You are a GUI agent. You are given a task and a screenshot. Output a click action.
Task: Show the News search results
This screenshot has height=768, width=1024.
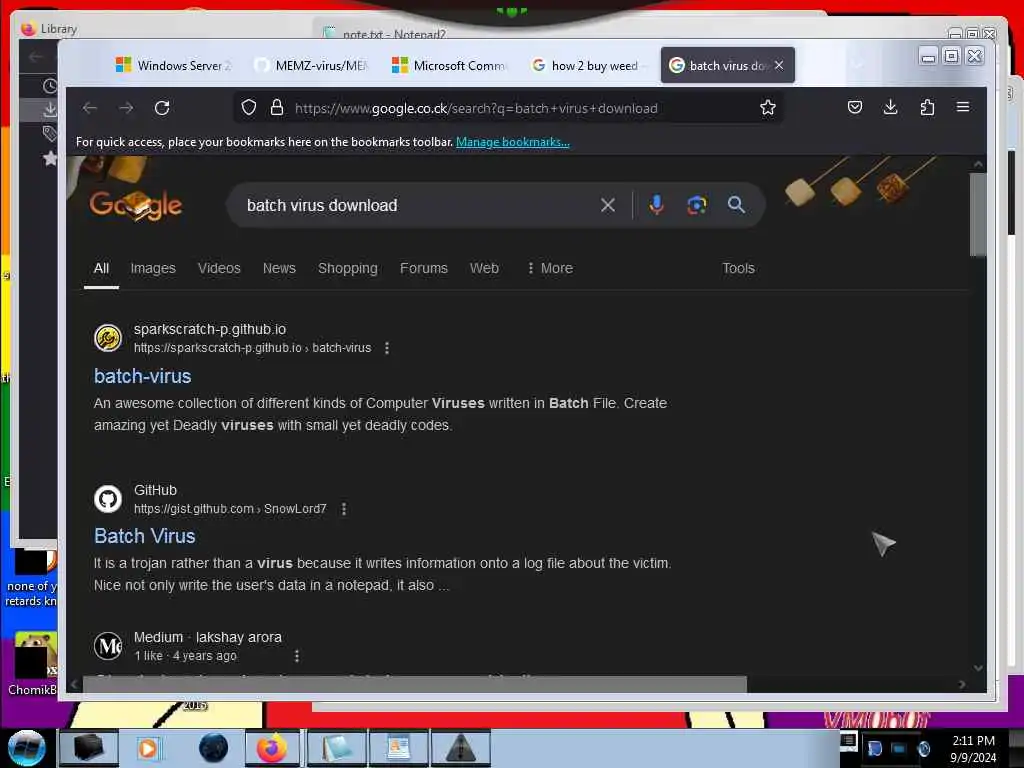pyautogui.click(x=279, y=268)
